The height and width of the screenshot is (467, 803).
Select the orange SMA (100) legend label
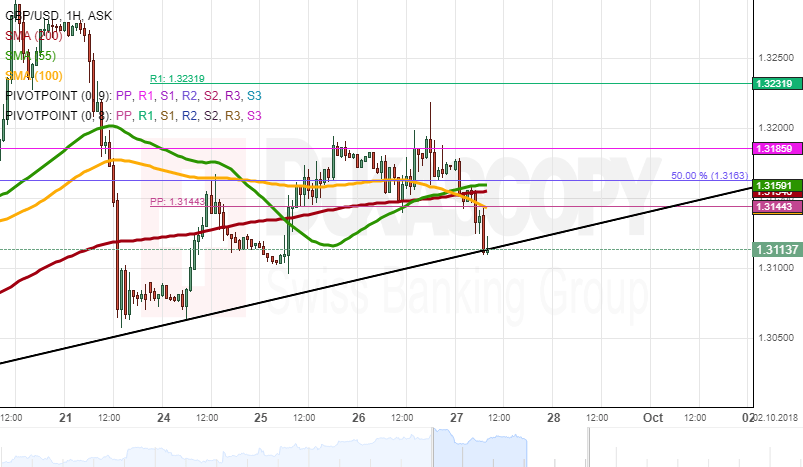point(32,76)
